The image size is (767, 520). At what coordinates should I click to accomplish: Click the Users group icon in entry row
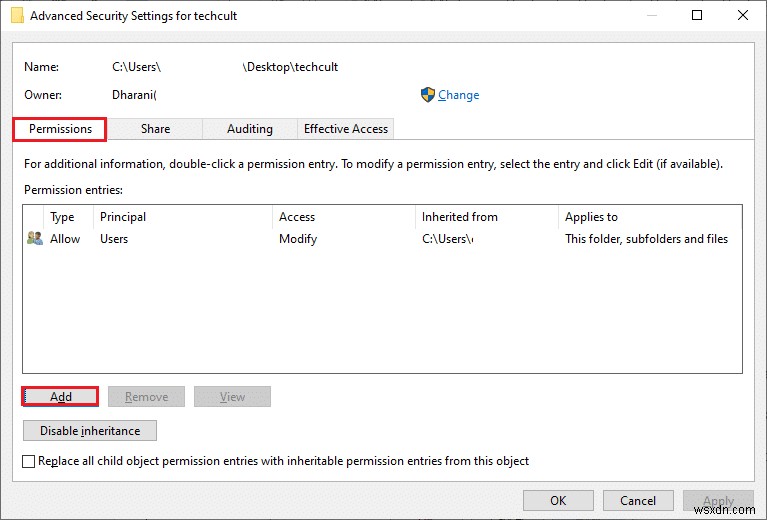point(35,238)
